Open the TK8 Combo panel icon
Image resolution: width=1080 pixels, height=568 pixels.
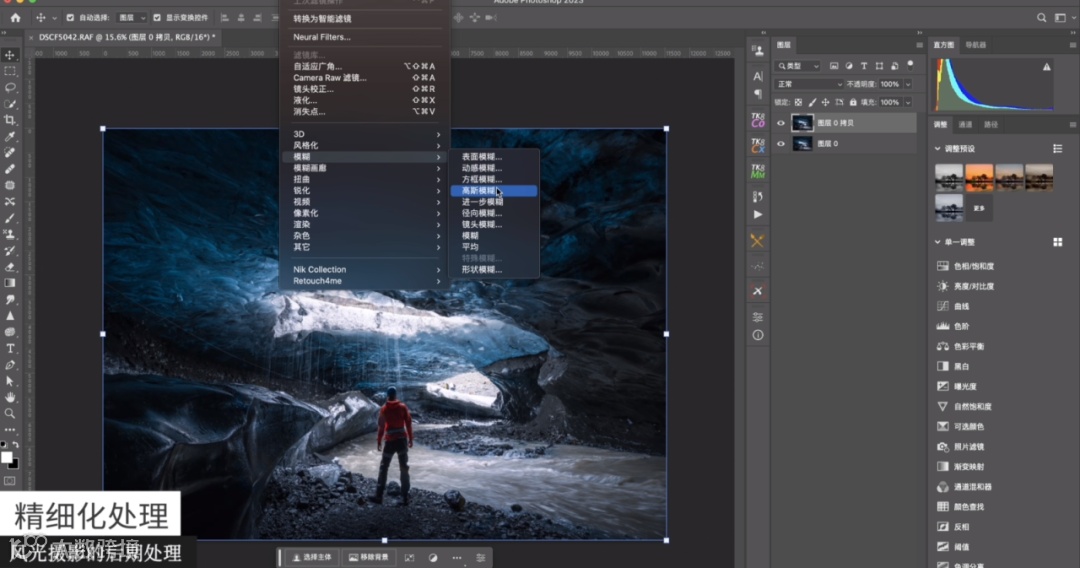click(758, 120)
